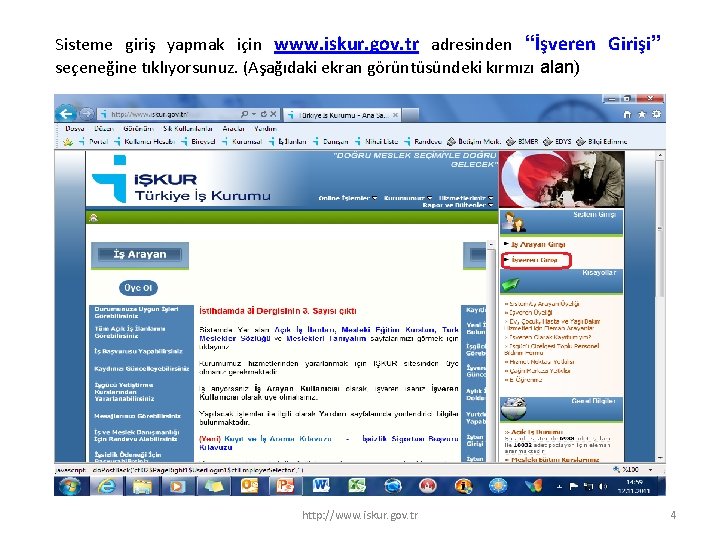Click the İş Arayan Girişi link
This screenshot has height=540, width=720.
537,244
